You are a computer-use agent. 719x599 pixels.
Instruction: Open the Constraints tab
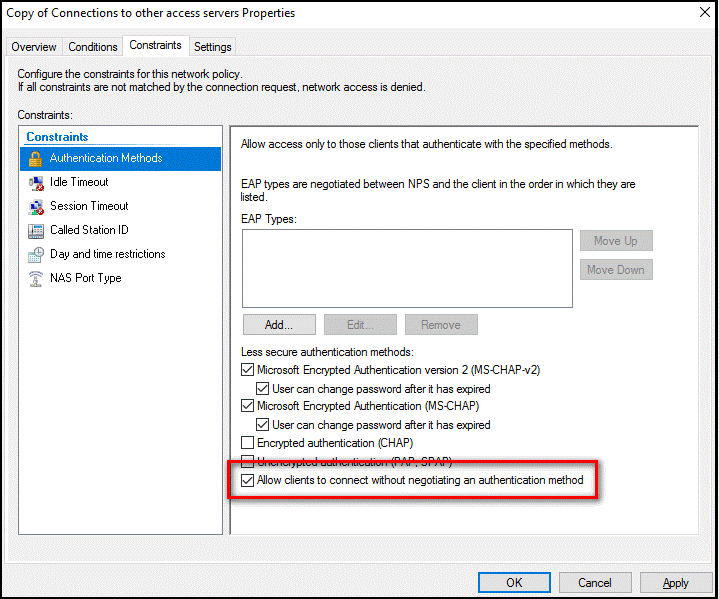click(x=155, y=45)
